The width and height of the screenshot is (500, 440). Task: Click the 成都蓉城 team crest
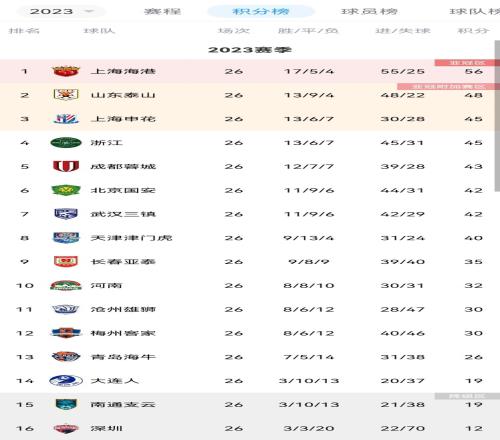point(66,166)
